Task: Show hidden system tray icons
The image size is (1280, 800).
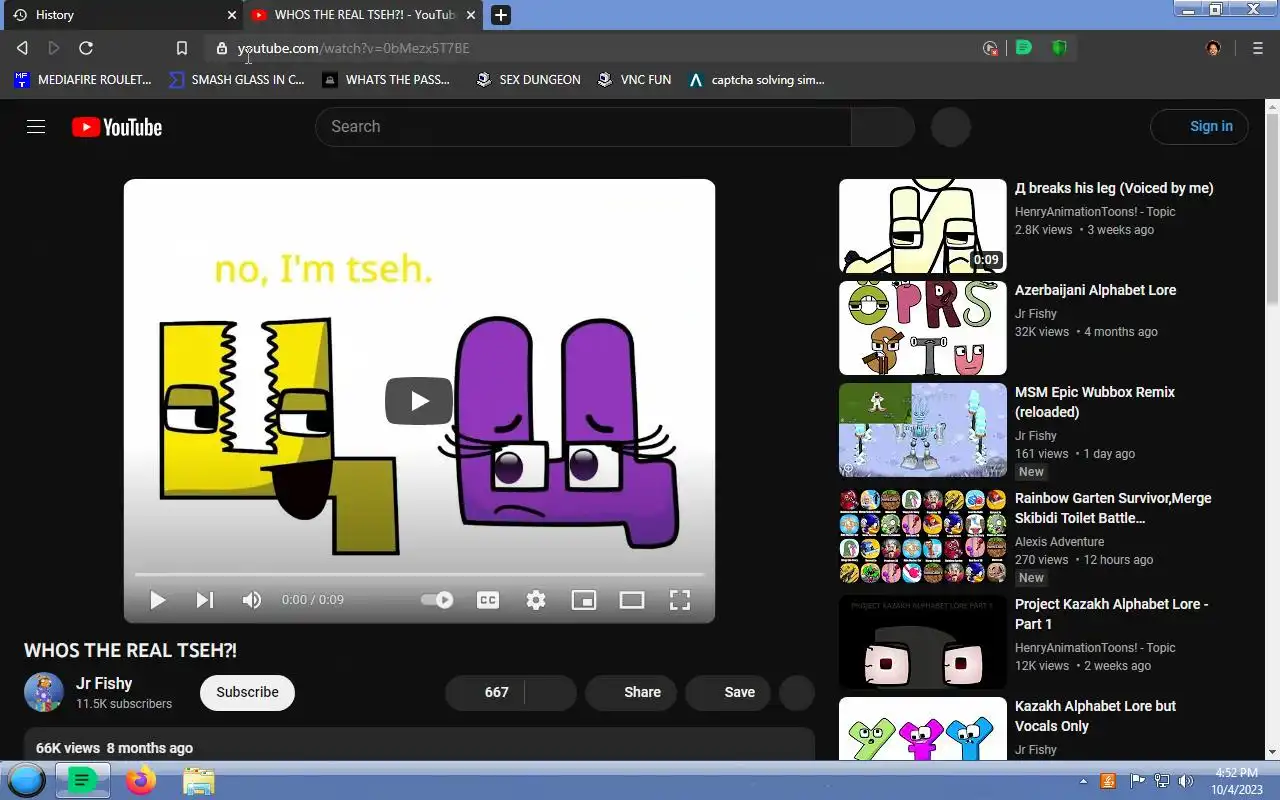Action: (1083, 781)
